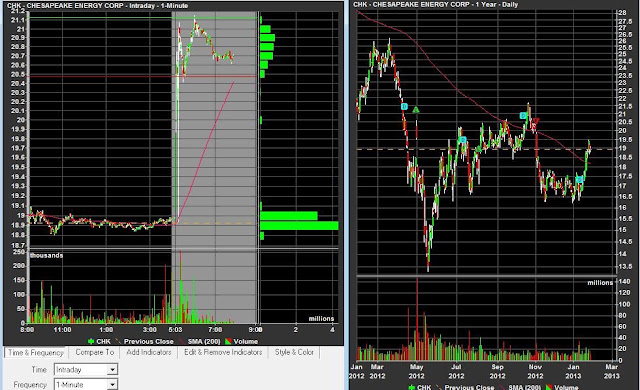Open the Frequency dropdown arrow showing 1-Minute
Screen dimensions: 640x390
[x=112, y=385]
